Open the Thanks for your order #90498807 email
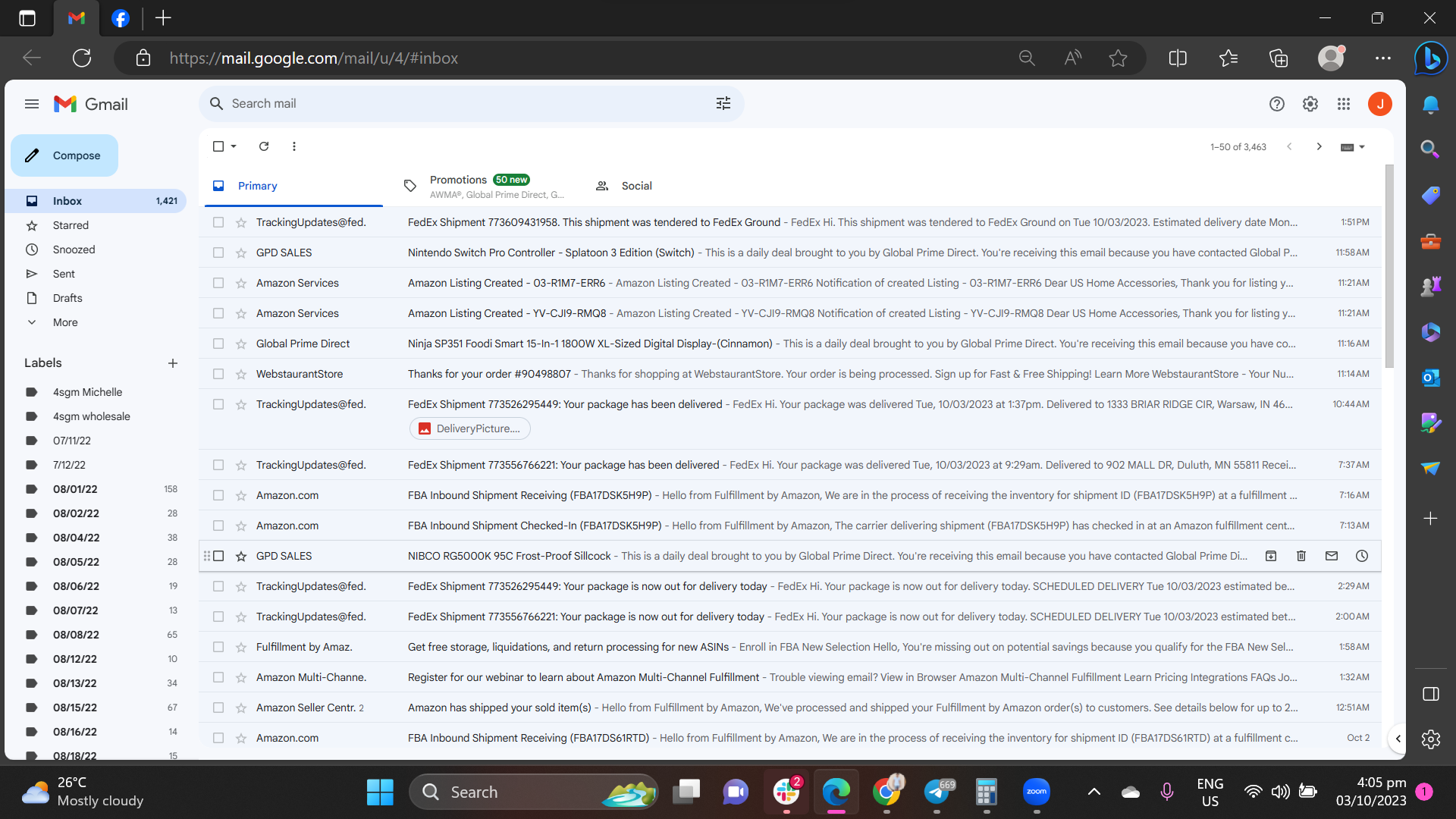Image resolution: width=1456 pixels, height=819 pixels. point(789,374)
